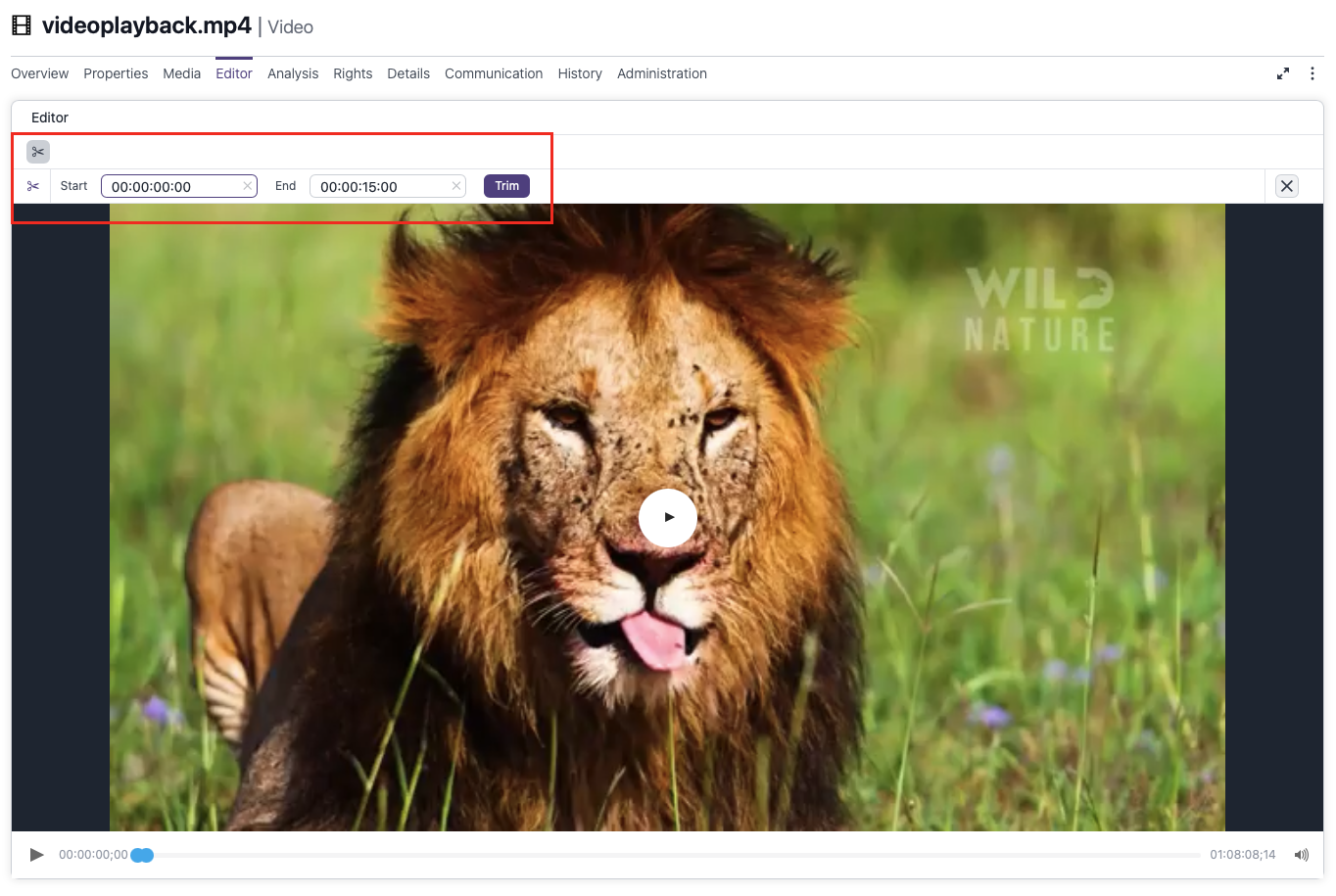This screenshot has width=1336, height=896.
Task: Click the fullscreen expand arrows icon
Action: click(x=1283, y=73)
